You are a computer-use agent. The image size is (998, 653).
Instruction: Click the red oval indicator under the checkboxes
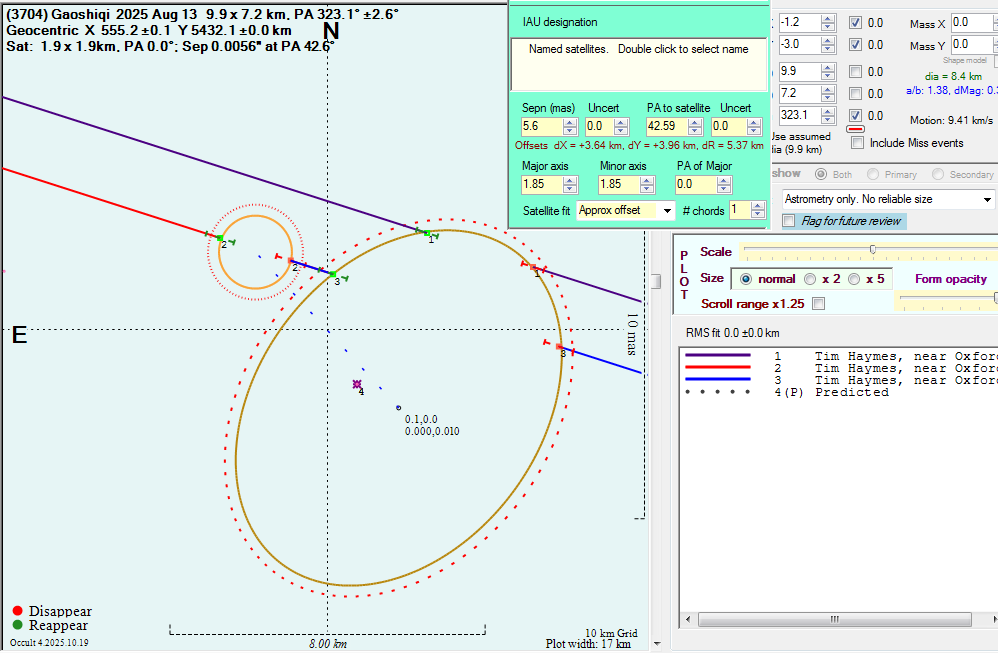point(856,128)
